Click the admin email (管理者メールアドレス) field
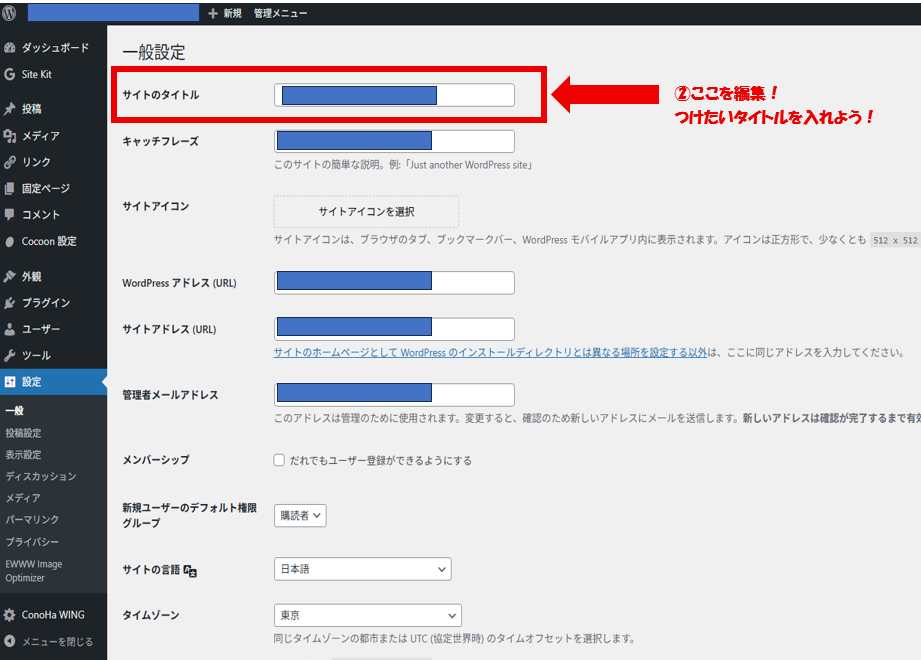921x660 pixels. [x=394, y=394]
